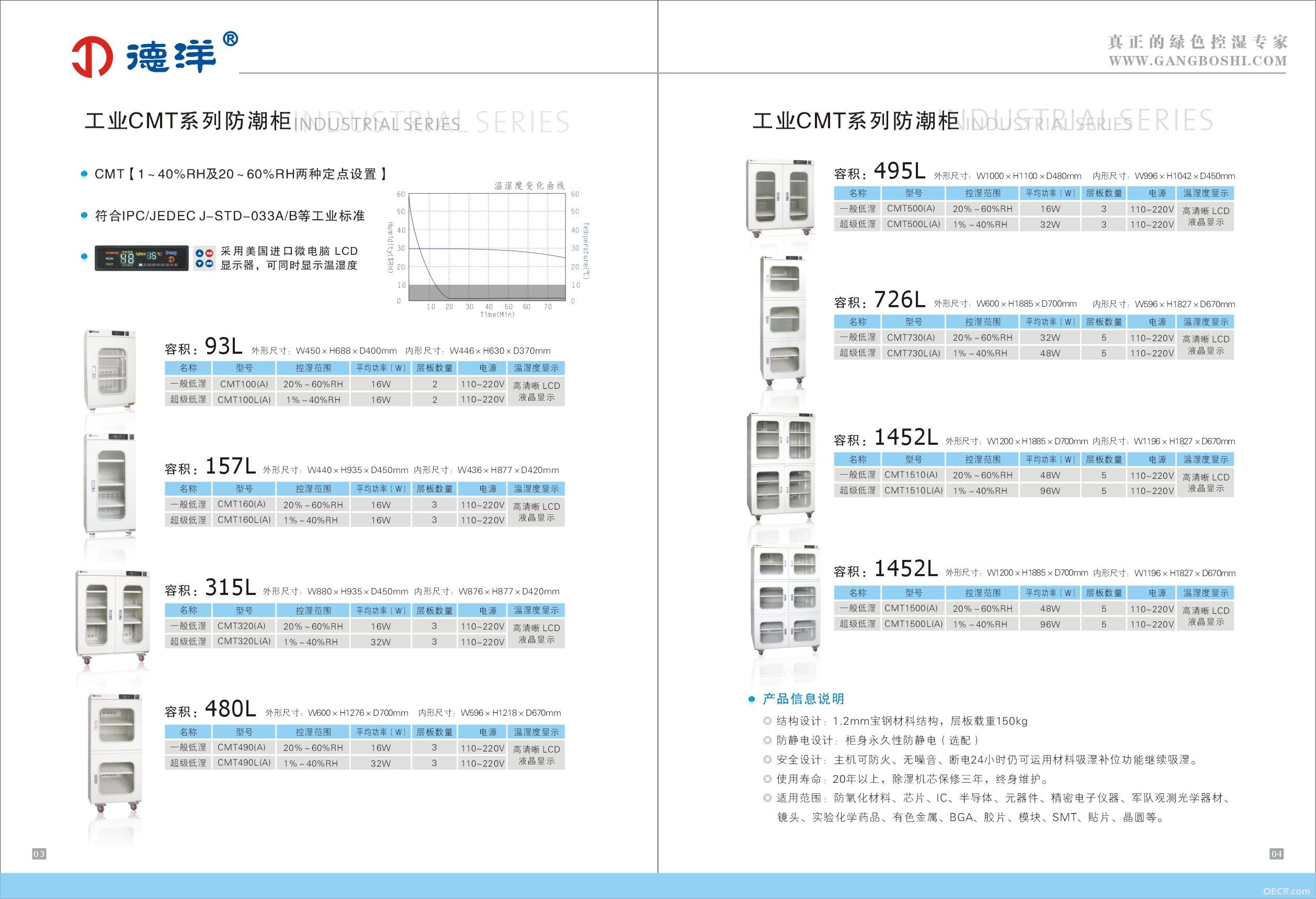Click the 容积 480L capacity heading
The height and width of the screenshot is (899, 1316).
click(211, 709)
